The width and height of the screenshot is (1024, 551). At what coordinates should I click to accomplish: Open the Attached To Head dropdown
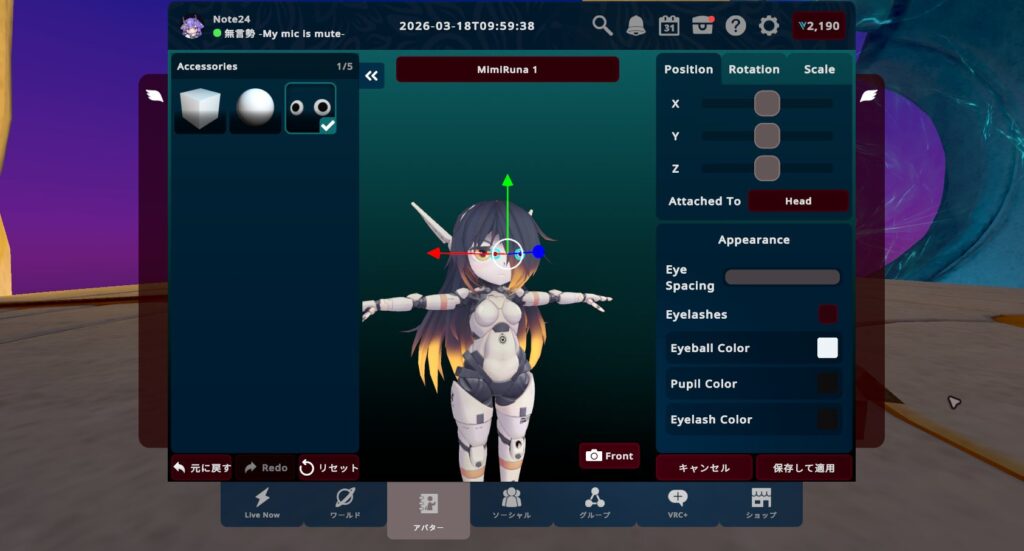click(x=798, y=201)
